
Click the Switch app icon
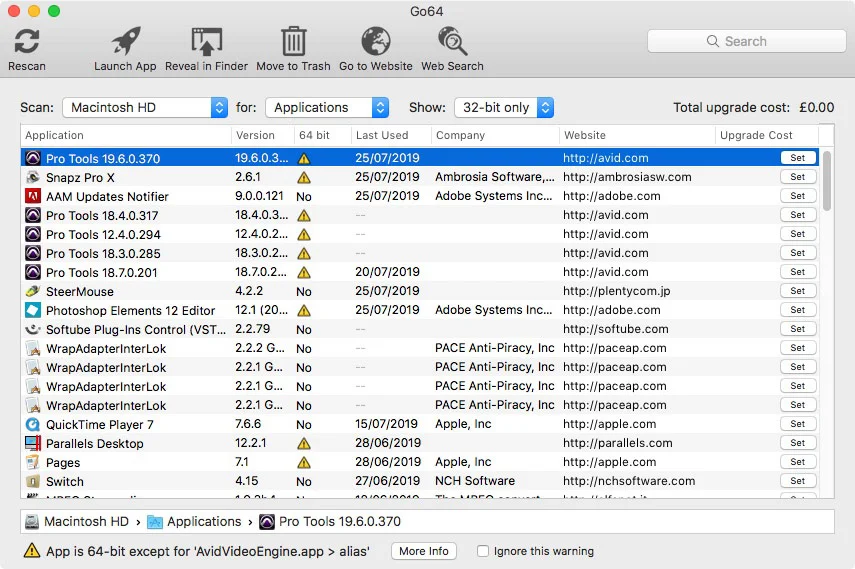33,482
